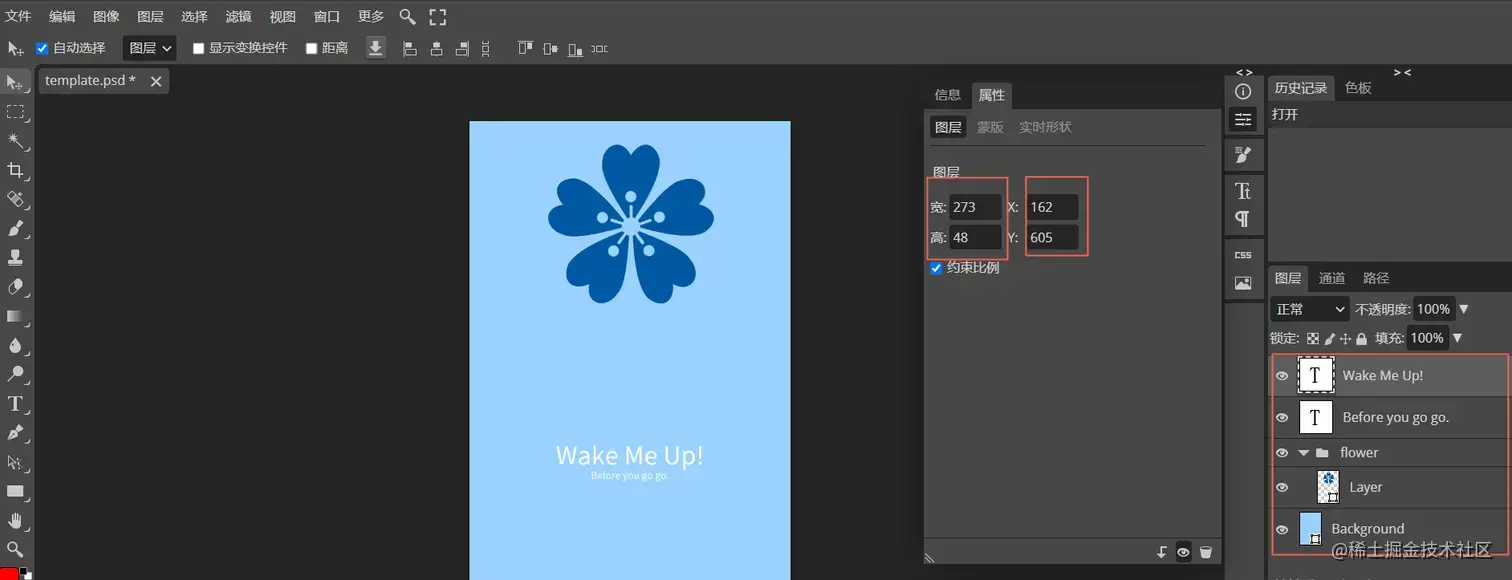The height and width of the screenshot is (580, 1512).
Task: Select the Blur droplet tool
Action: pos(15,345)
